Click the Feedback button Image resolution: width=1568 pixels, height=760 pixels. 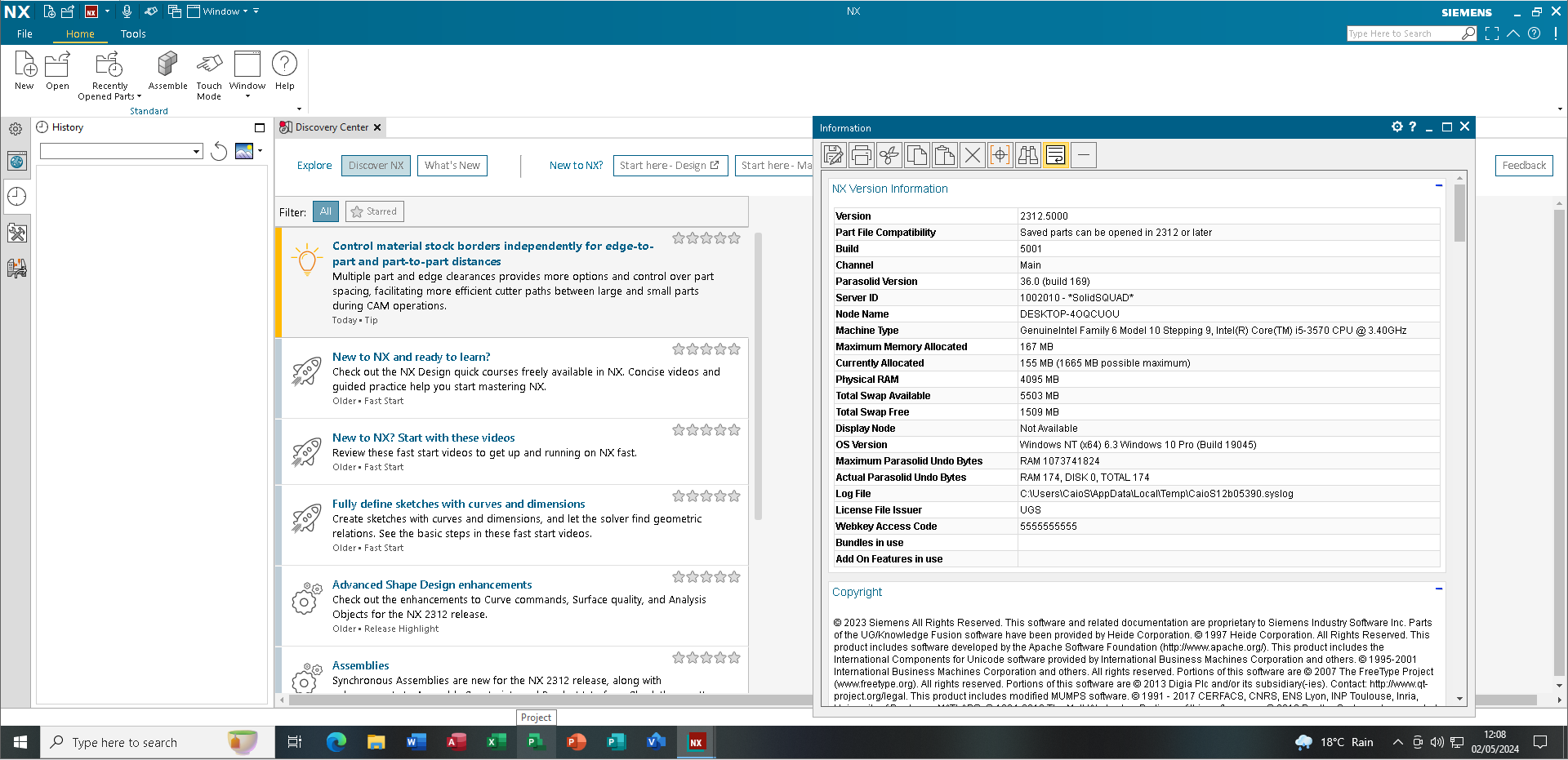[1524, 166]
